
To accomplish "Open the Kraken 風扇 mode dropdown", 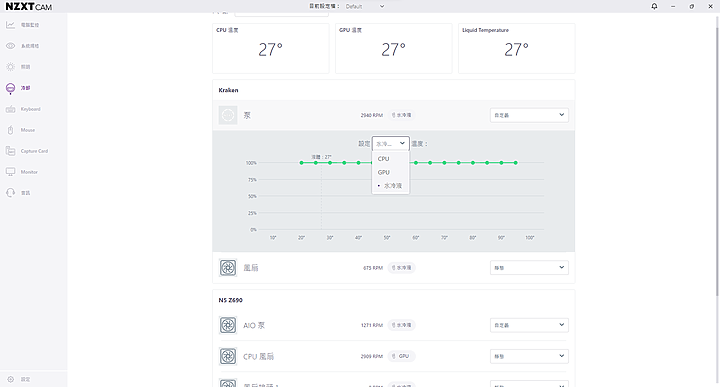I will 529,268.
